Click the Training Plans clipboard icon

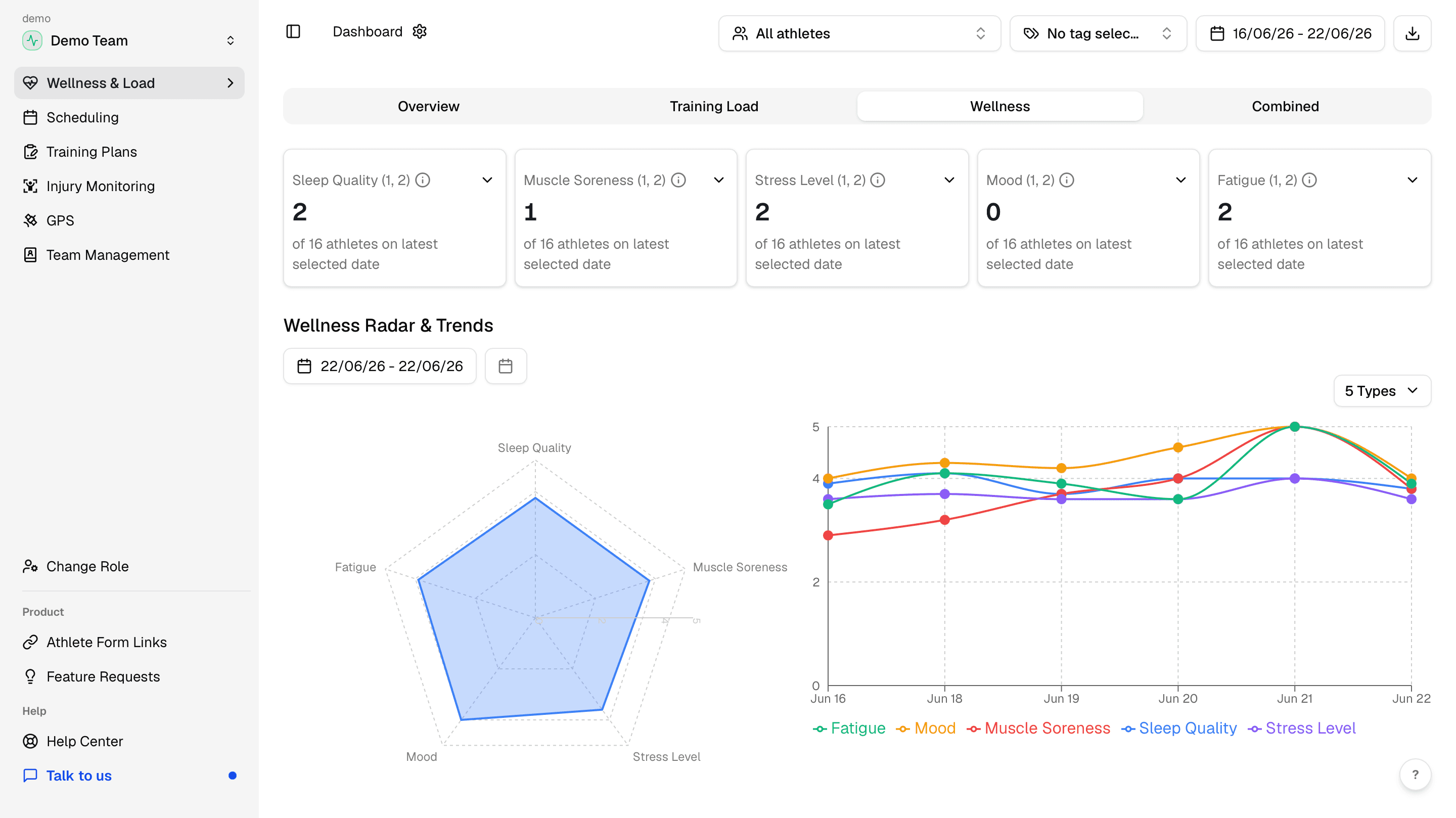[30, 152]
